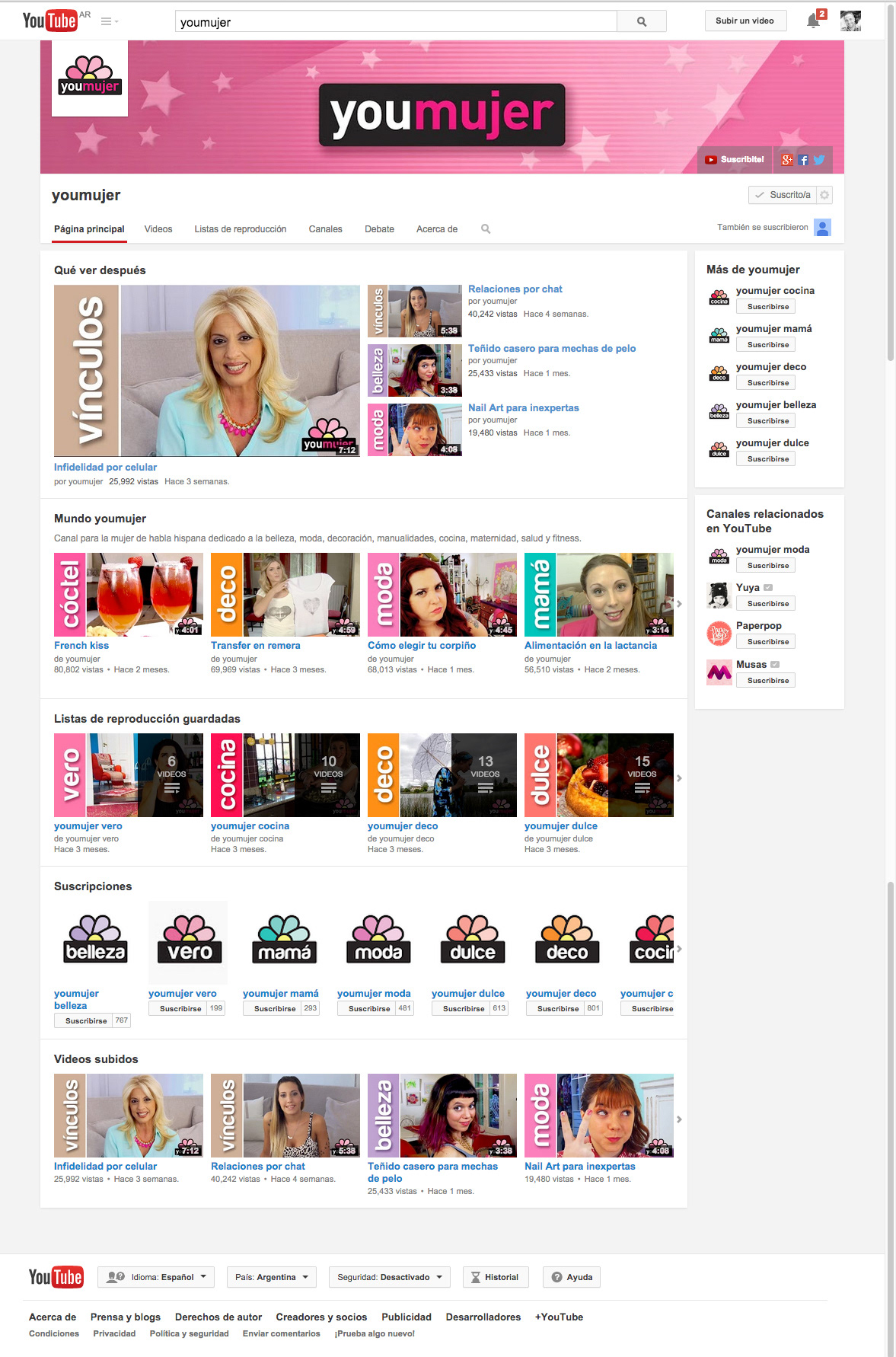Screen dimensions: 896x1357
Task: Open Historial button in footer
Action: pos(495,1277)
